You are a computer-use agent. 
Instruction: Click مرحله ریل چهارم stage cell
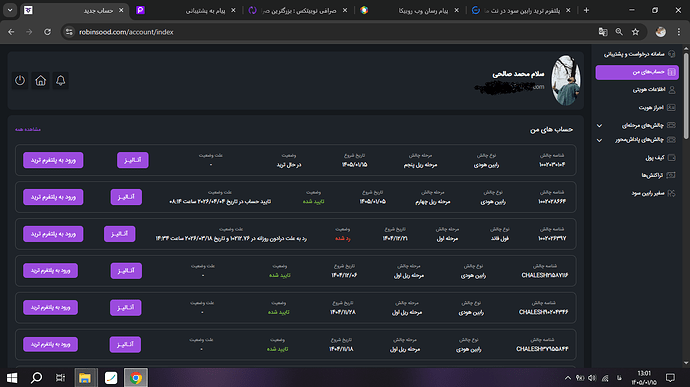433,202
